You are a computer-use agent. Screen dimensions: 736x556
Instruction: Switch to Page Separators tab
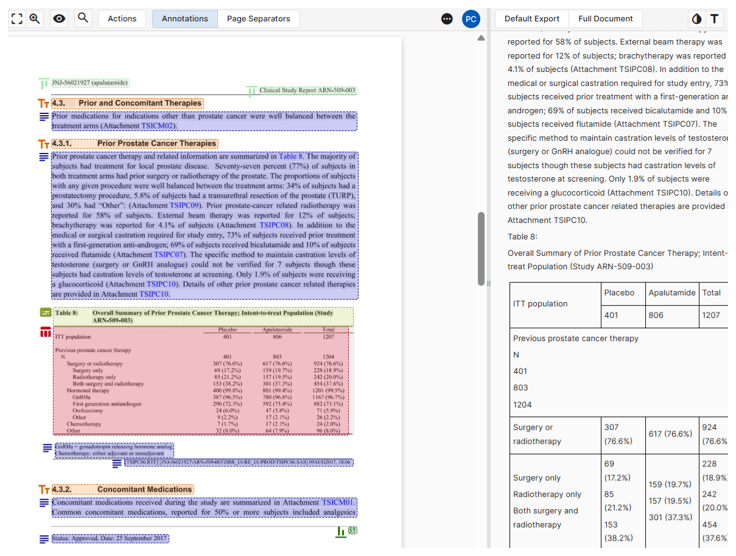[258, 18]
